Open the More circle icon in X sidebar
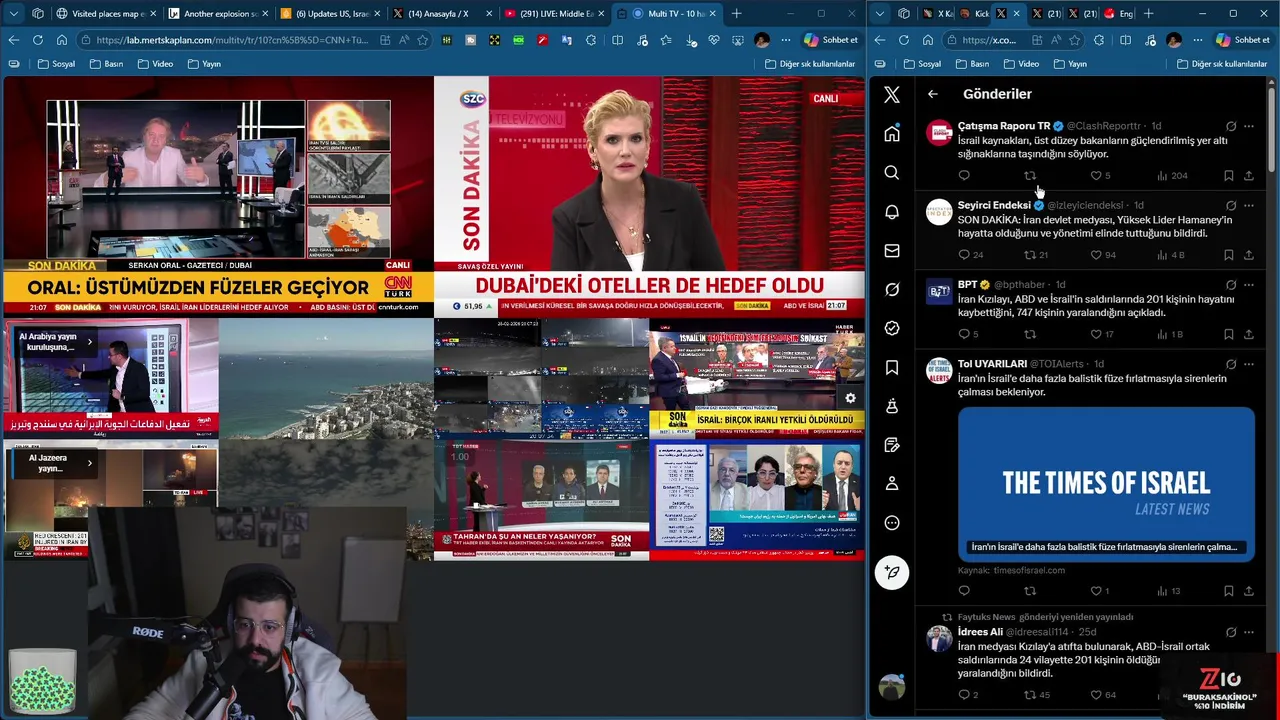The width and height of the screenshot is (1280, 720). (892, 523)
